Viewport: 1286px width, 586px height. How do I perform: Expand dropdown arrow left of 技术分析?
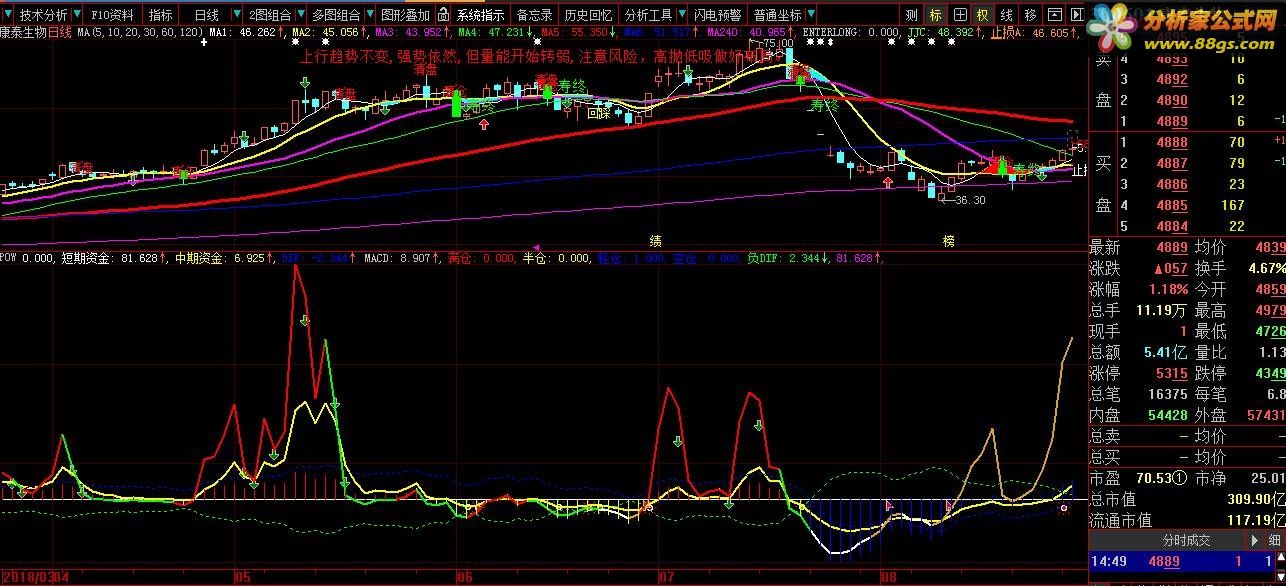(x=10, y=15)
